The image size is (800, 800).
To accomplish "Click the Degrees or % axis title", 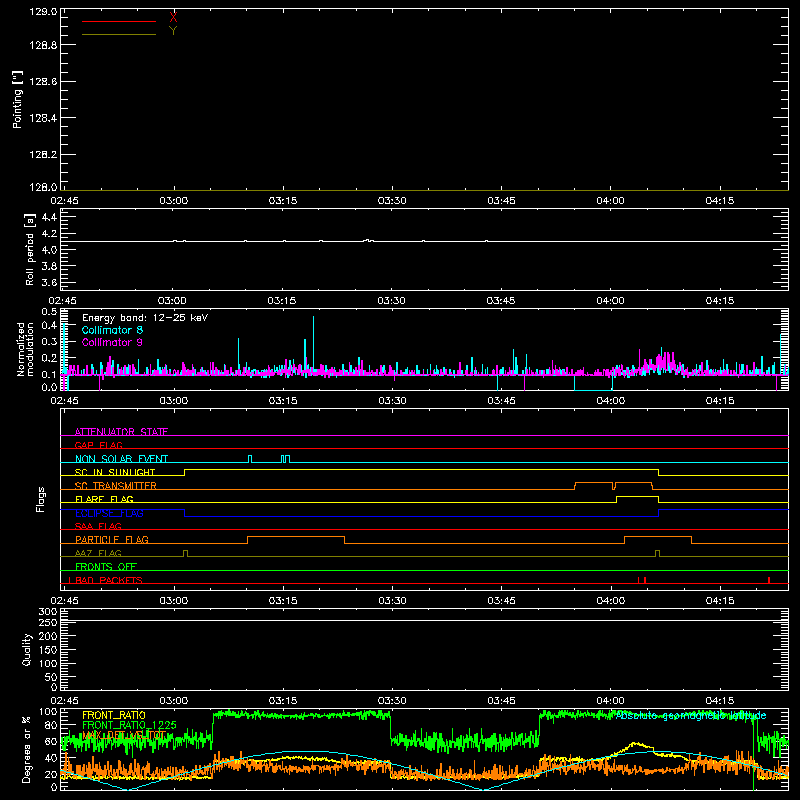I will (27, 749).
